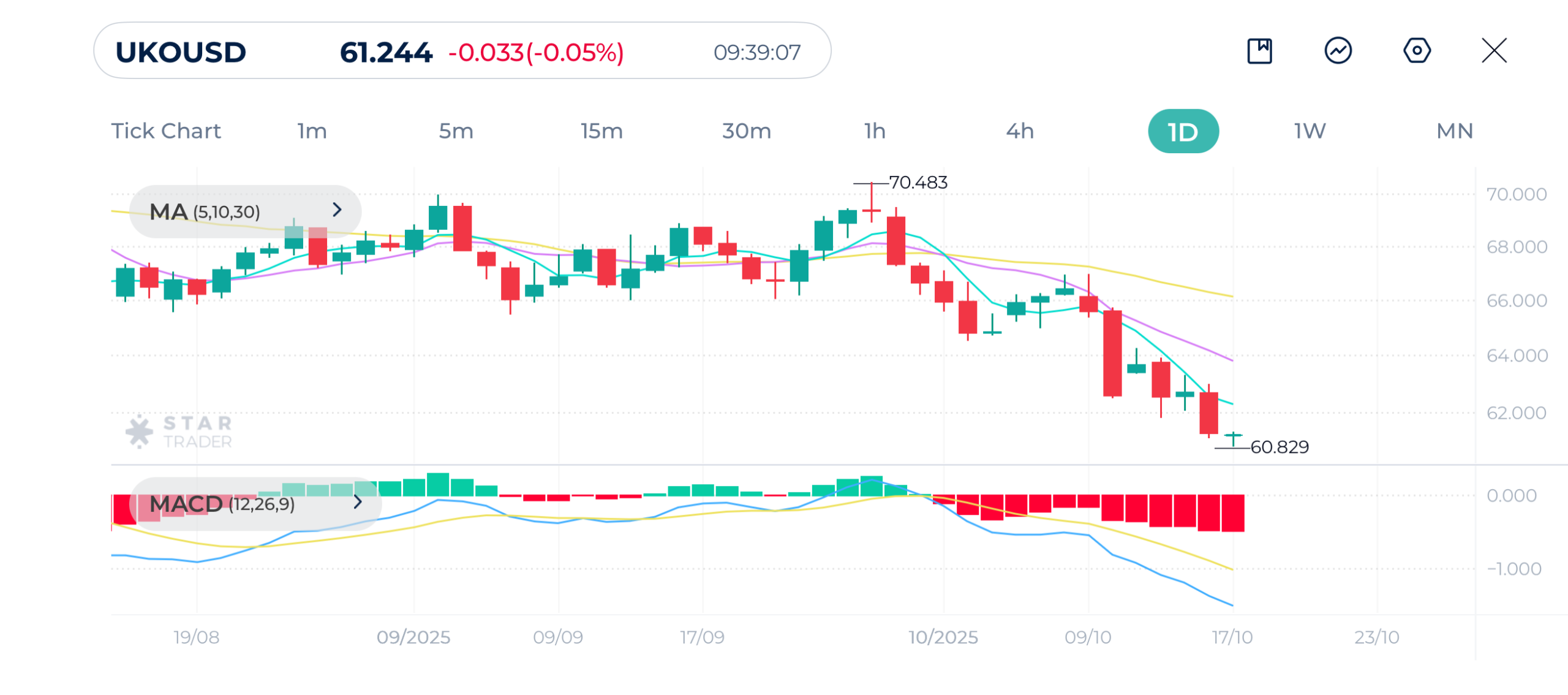Select the 1h timeframe
Image resolution: width=1568 pixels, height=695 pixels.
coord(875,131)
